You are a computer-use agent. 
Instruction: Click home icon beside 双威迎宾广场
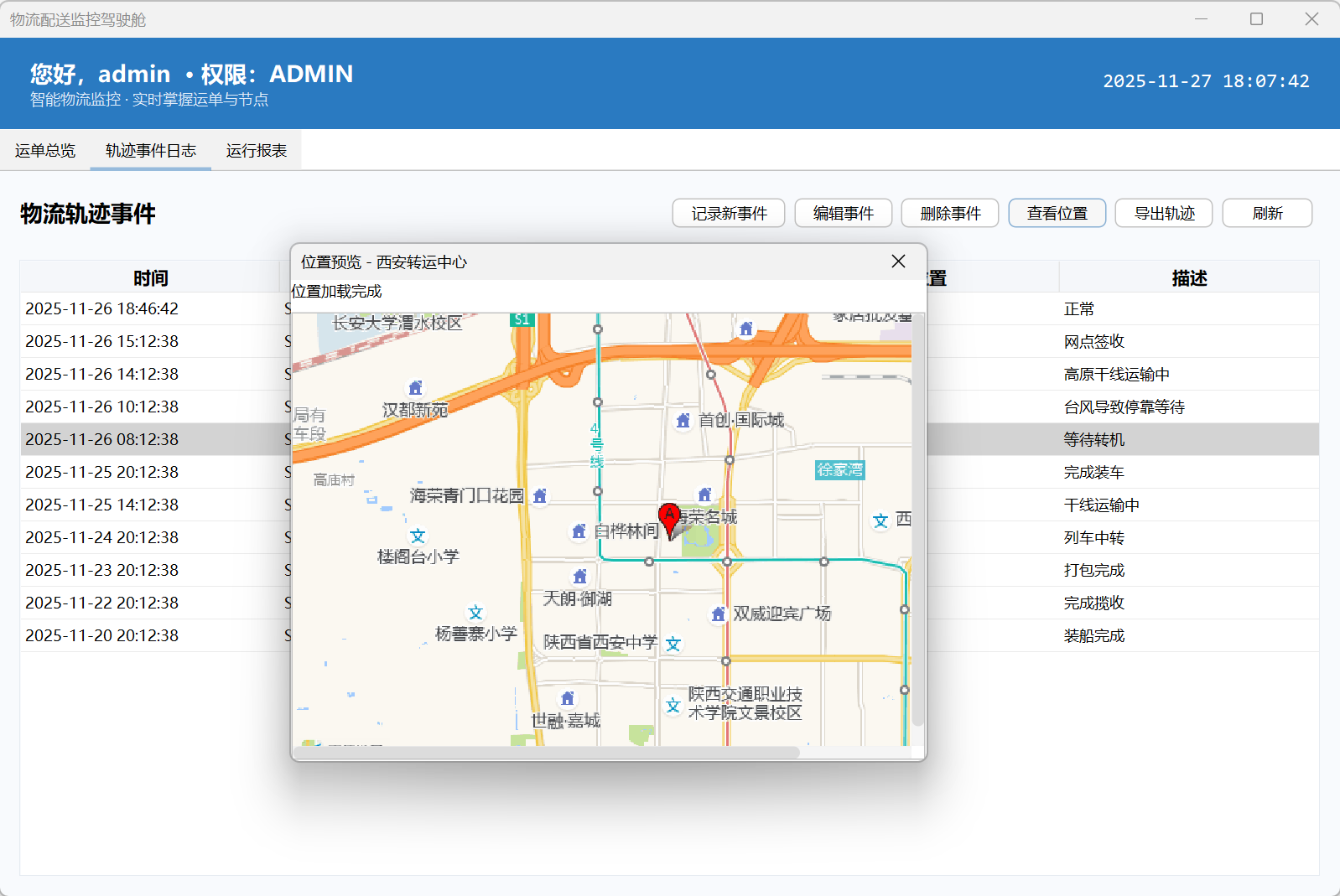pyautogui.click(x=718, y=614)
